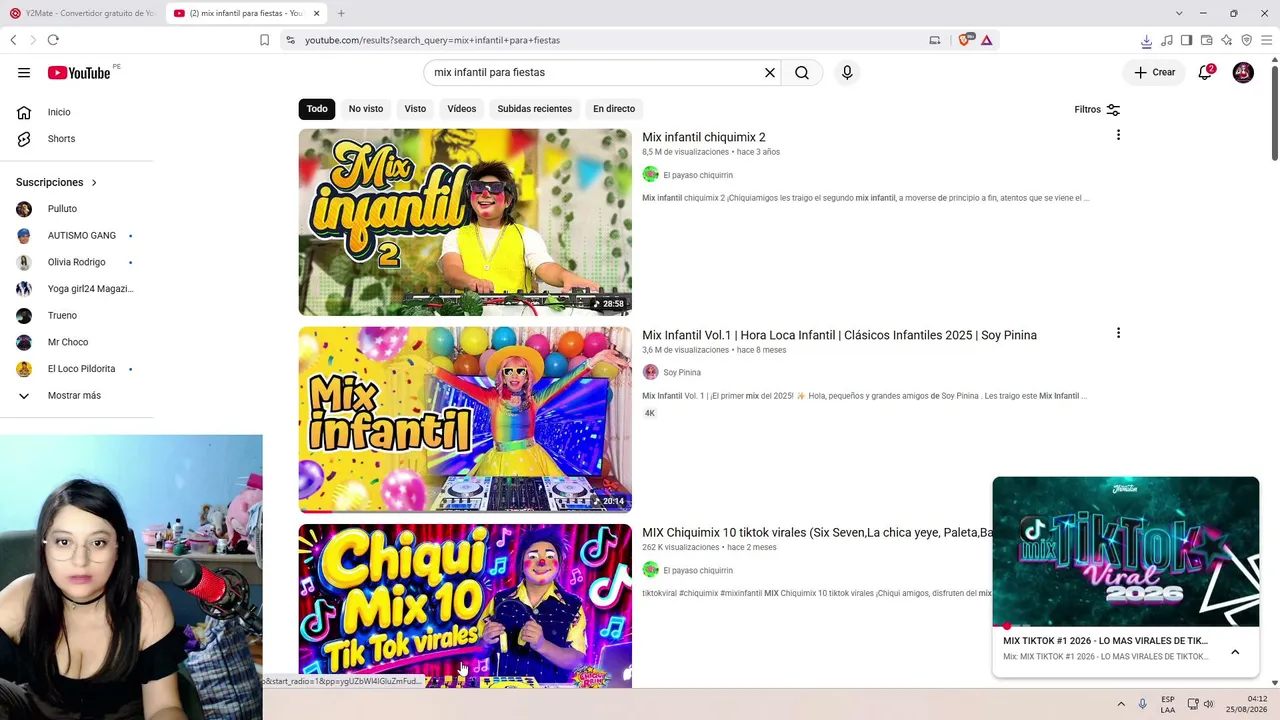Image resolution: width=1280 pixels, height=720 pixels.
Task: Install the app via address bar icon
Action: [935, 40]
